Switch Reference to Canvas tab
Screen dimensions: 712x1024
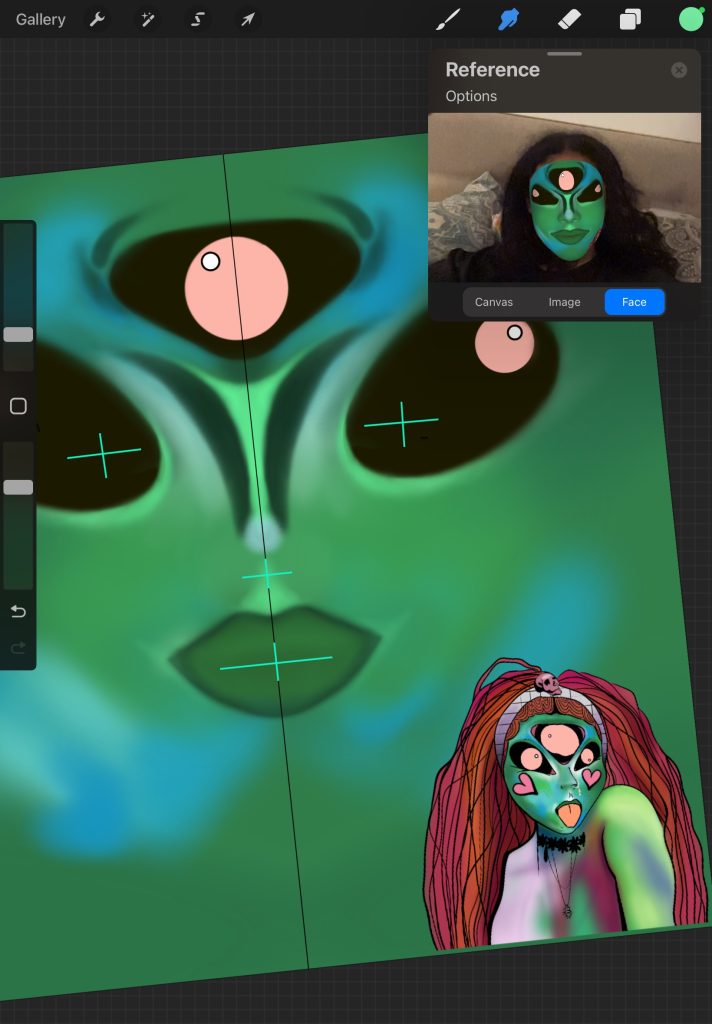(x=494, y=302)
